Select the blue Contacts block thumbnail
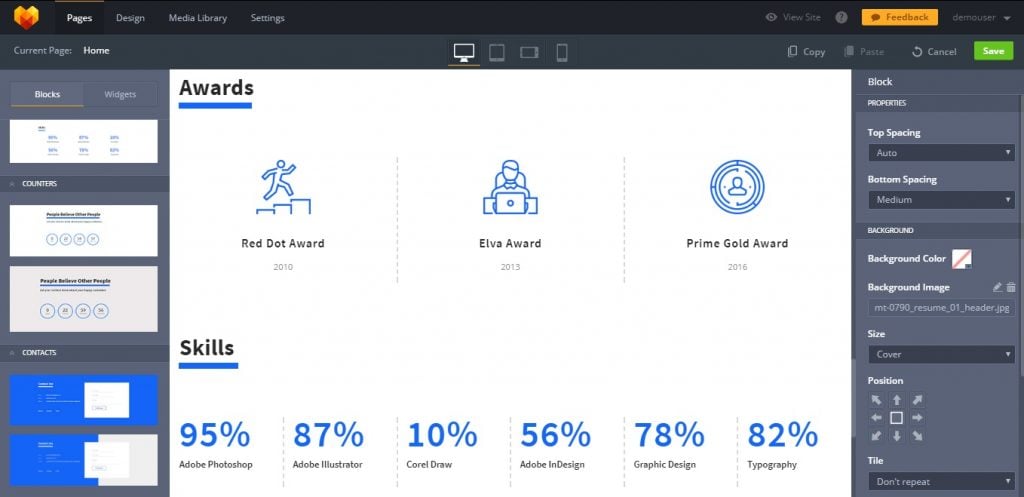Viewport: 1024px width, 497px height. (x=84, y=398)
